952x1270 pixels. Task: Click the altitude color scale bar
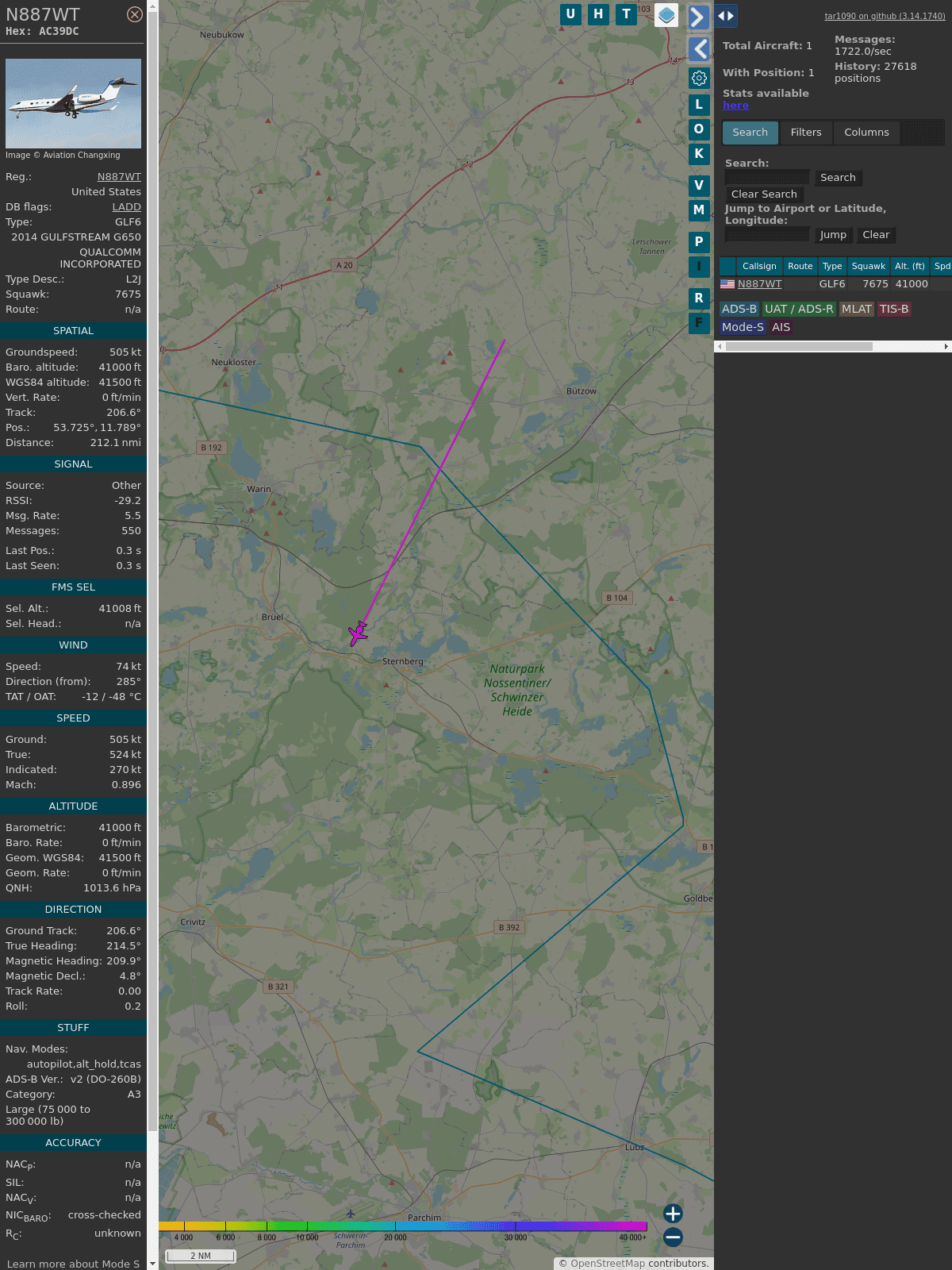click(403, 1226)
